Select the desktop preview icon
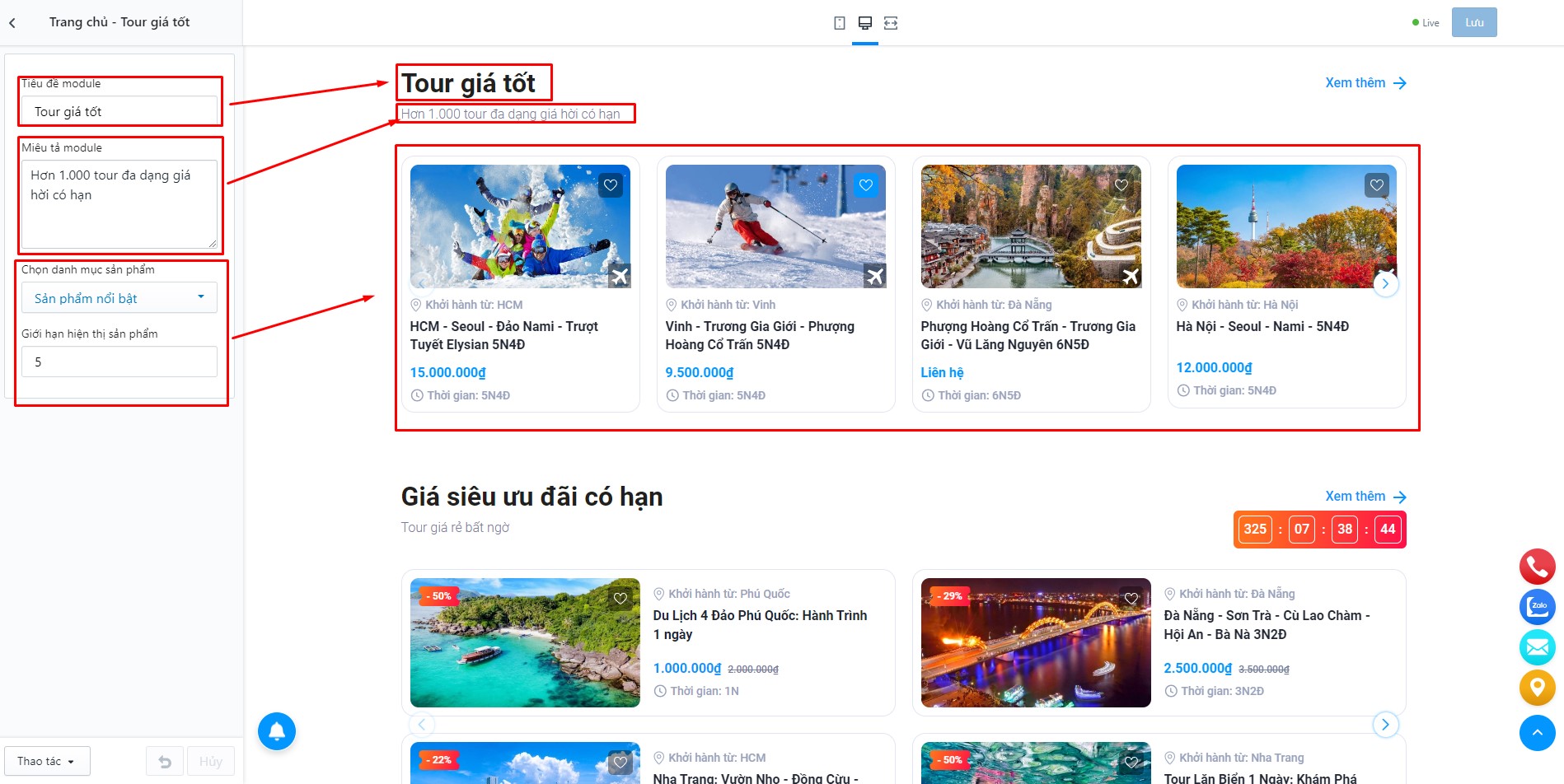Image resolution: width=1564 pixels, height=784 pixels. point(864,23)
